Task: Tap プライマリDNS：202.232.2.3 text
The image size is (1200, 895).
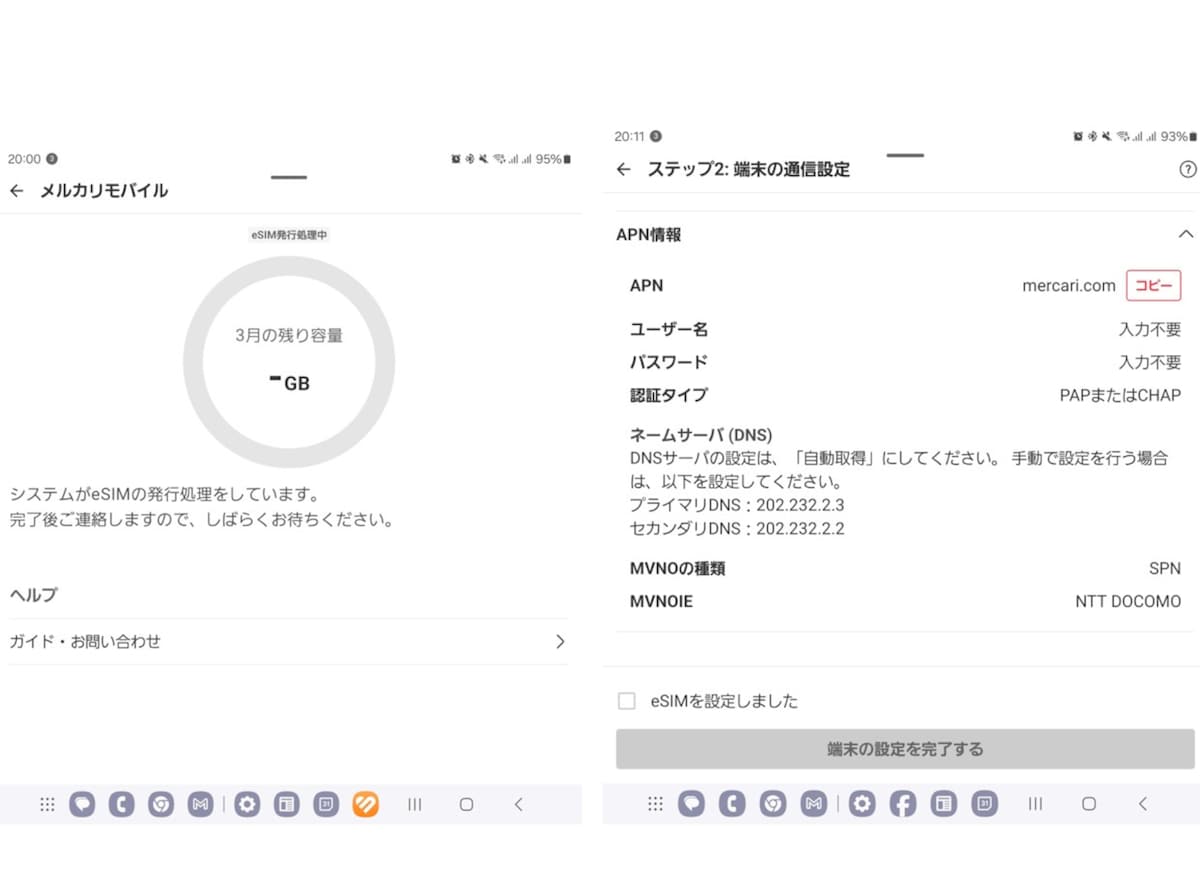Action: tap(737, 505)
